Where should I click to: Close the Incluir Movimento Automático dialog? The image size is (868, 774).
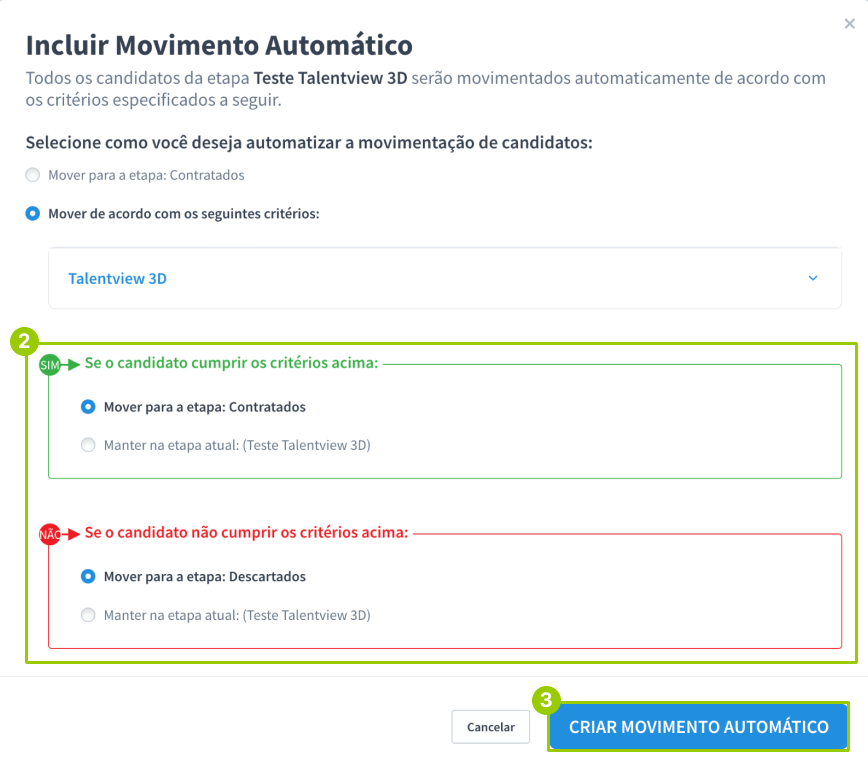pyautogui.click(x=850, y=24)
